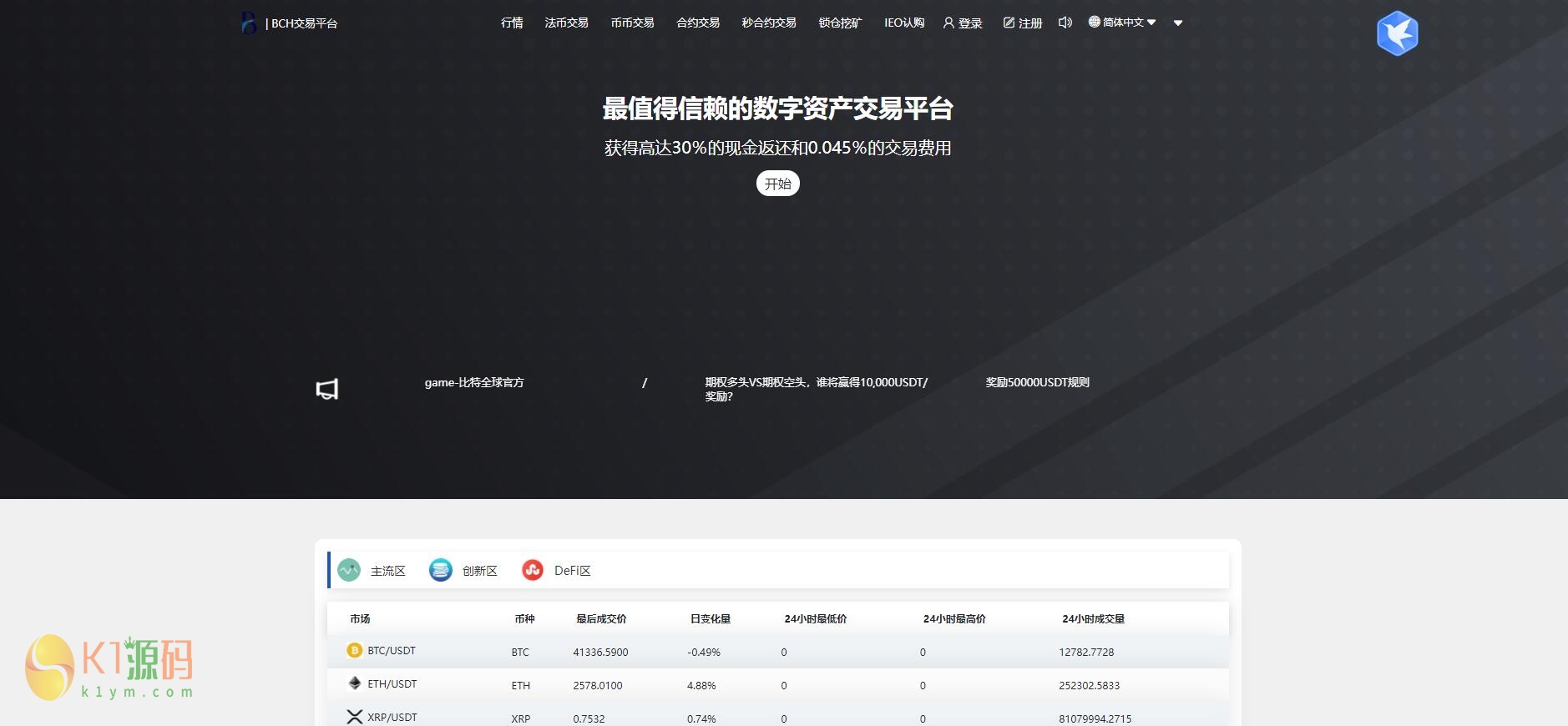Click the speaker sound icon in navbar
The image size is (1568, 726).
(x=1065, y=23)
